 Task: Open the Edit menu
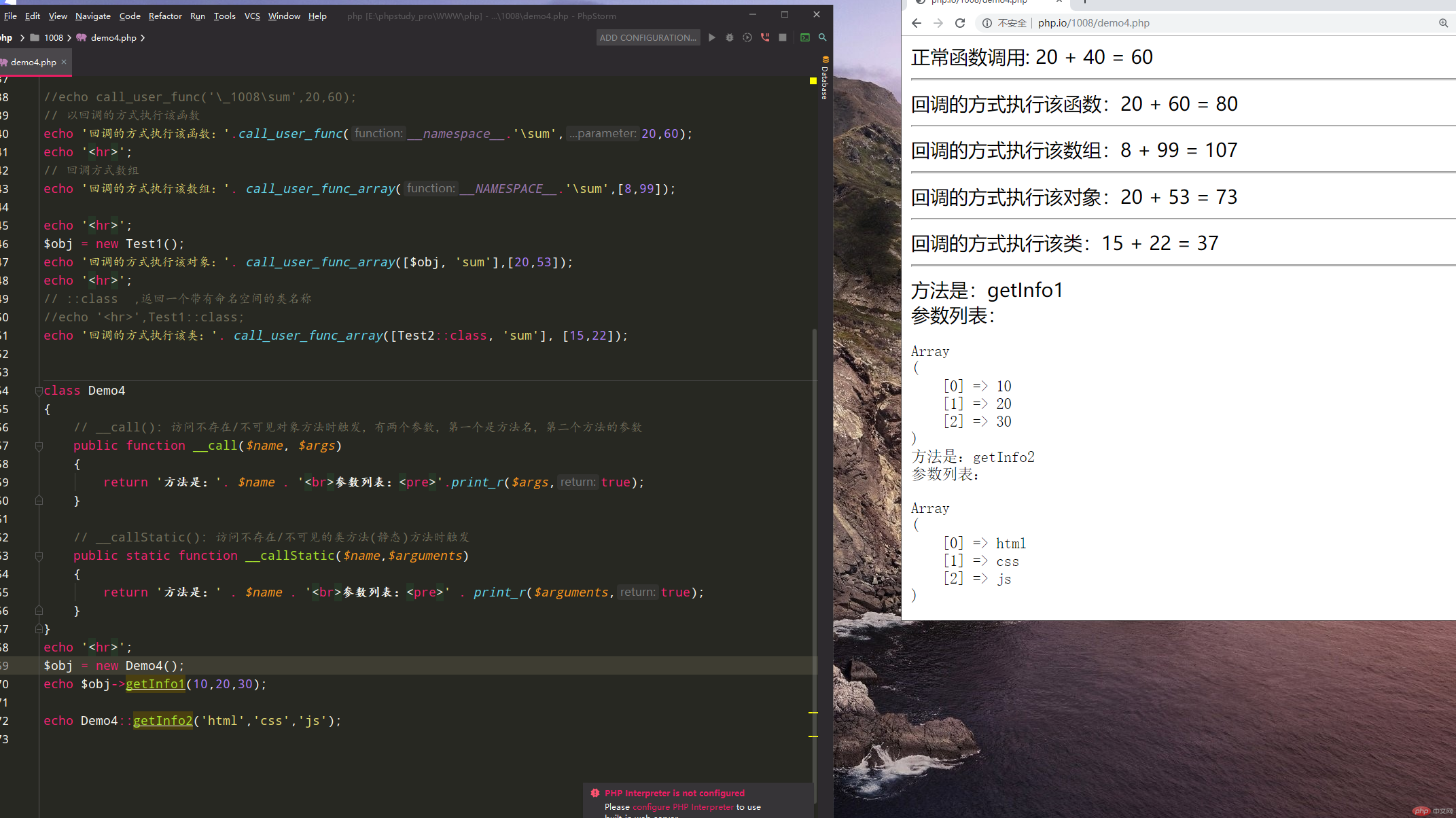coord(33,16)
